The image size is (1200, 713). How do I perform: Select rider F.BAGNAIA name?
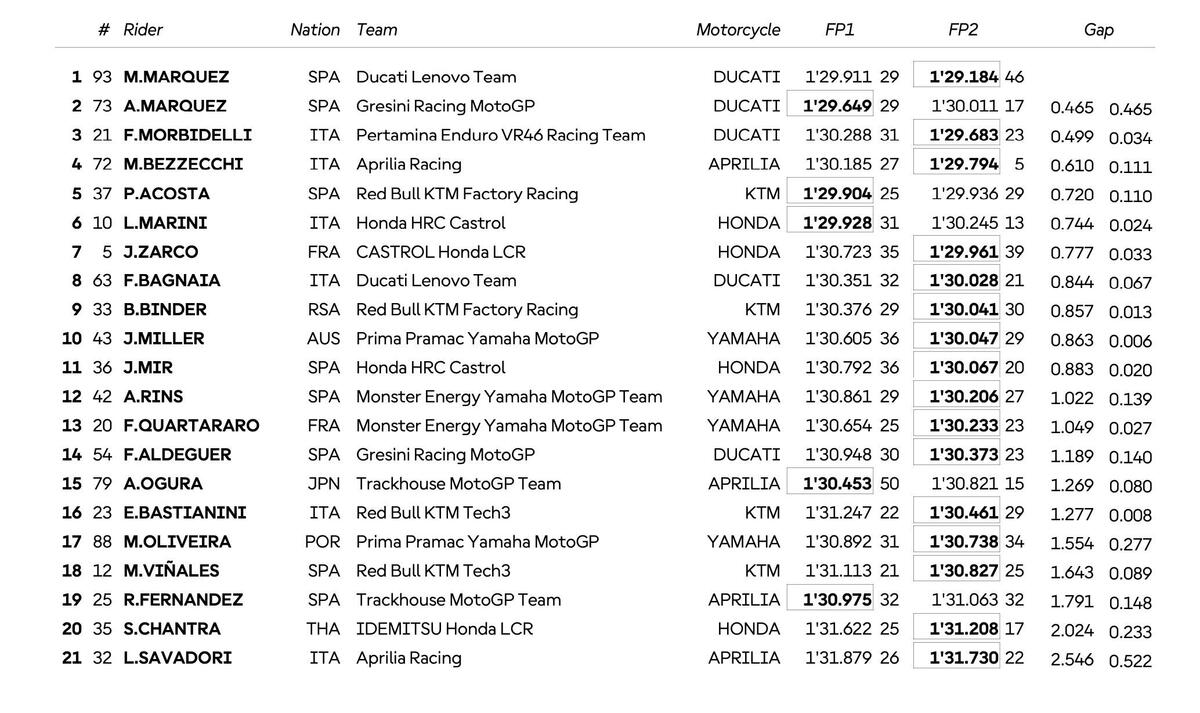click(172, 281)
